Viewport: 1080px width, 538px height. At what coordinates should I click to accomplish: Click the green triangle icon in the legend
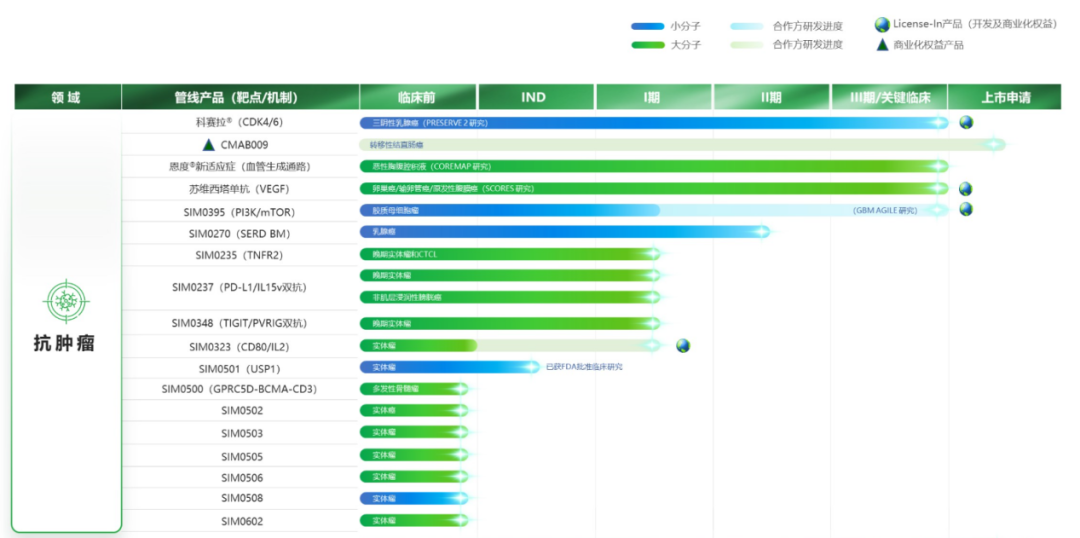click(881, 45)
